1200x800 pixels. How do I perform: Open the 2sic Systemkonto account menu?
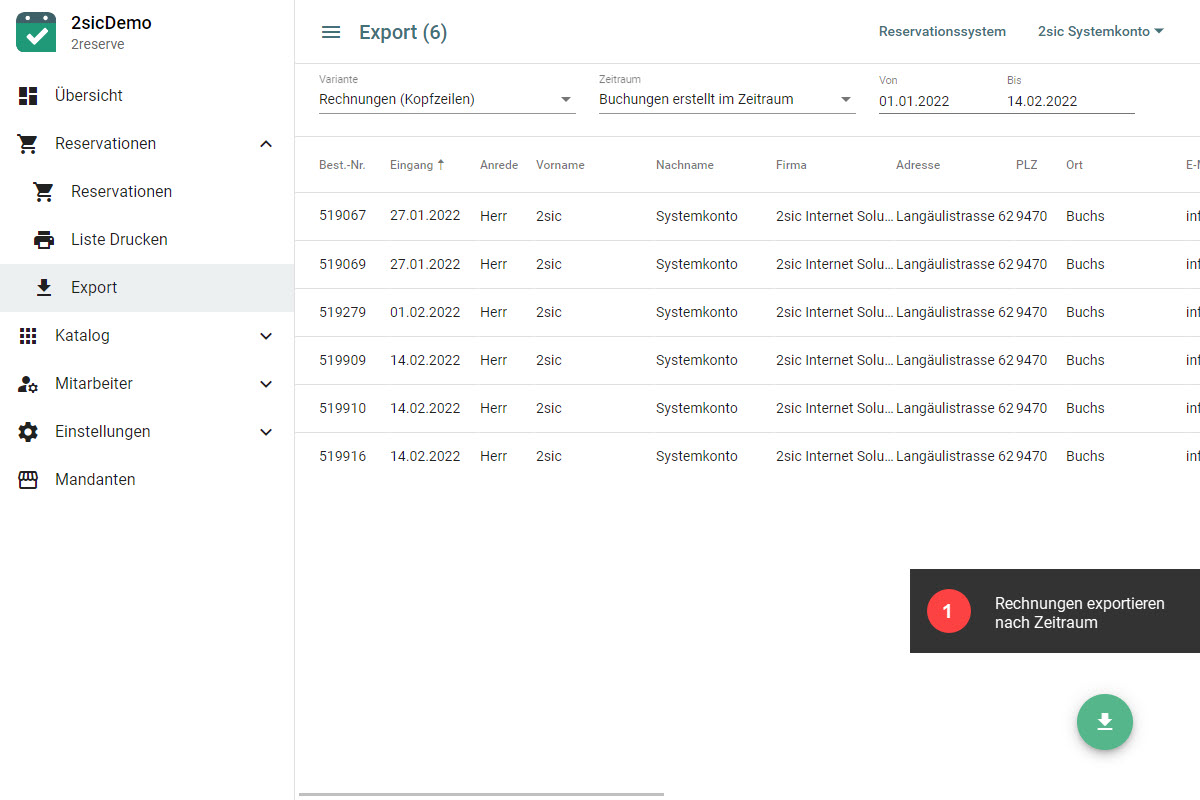click(x=1100, y=32)
